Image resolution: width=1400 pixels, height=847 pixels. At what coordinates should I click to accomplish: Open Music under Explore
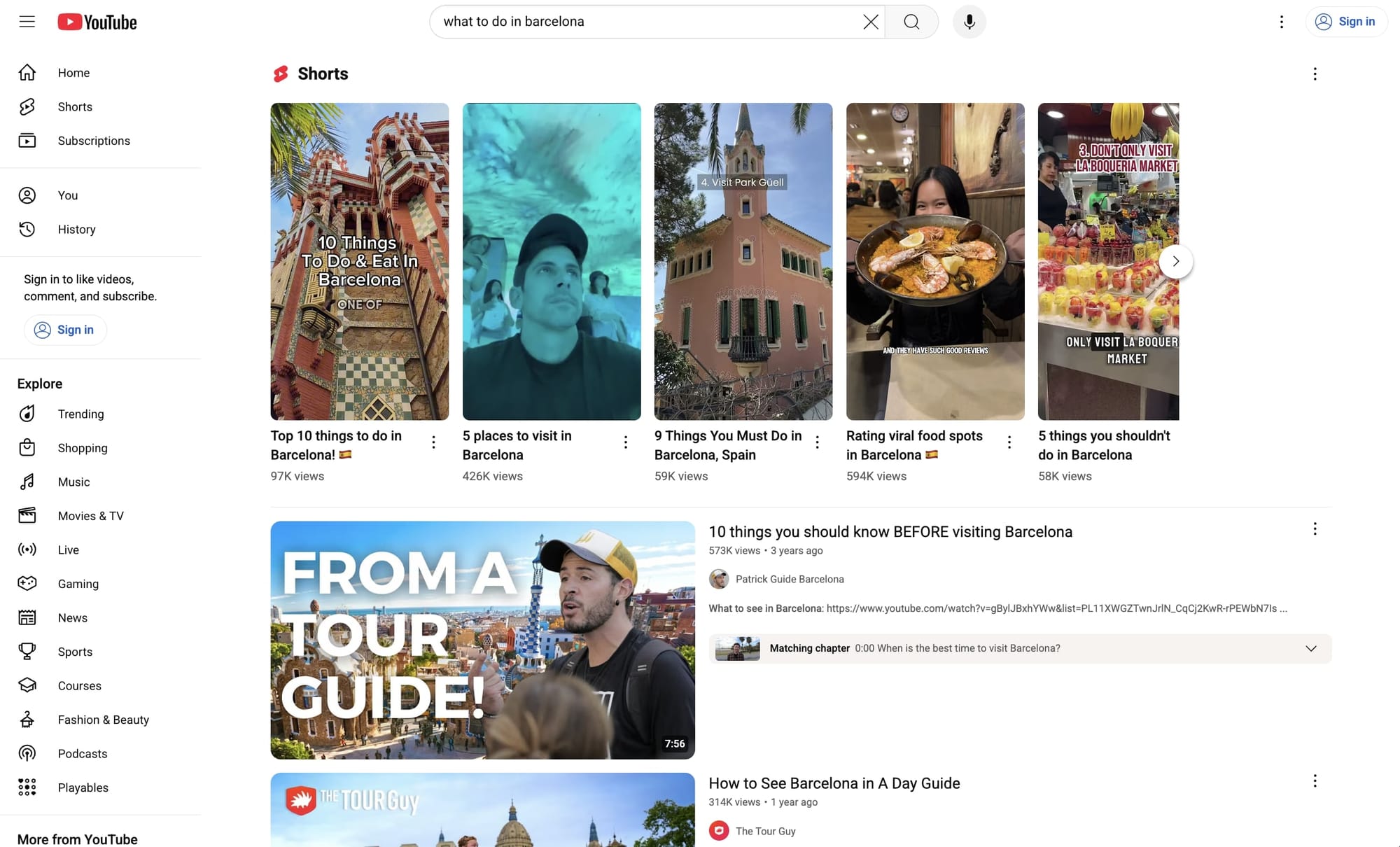(x=73, y=482)
